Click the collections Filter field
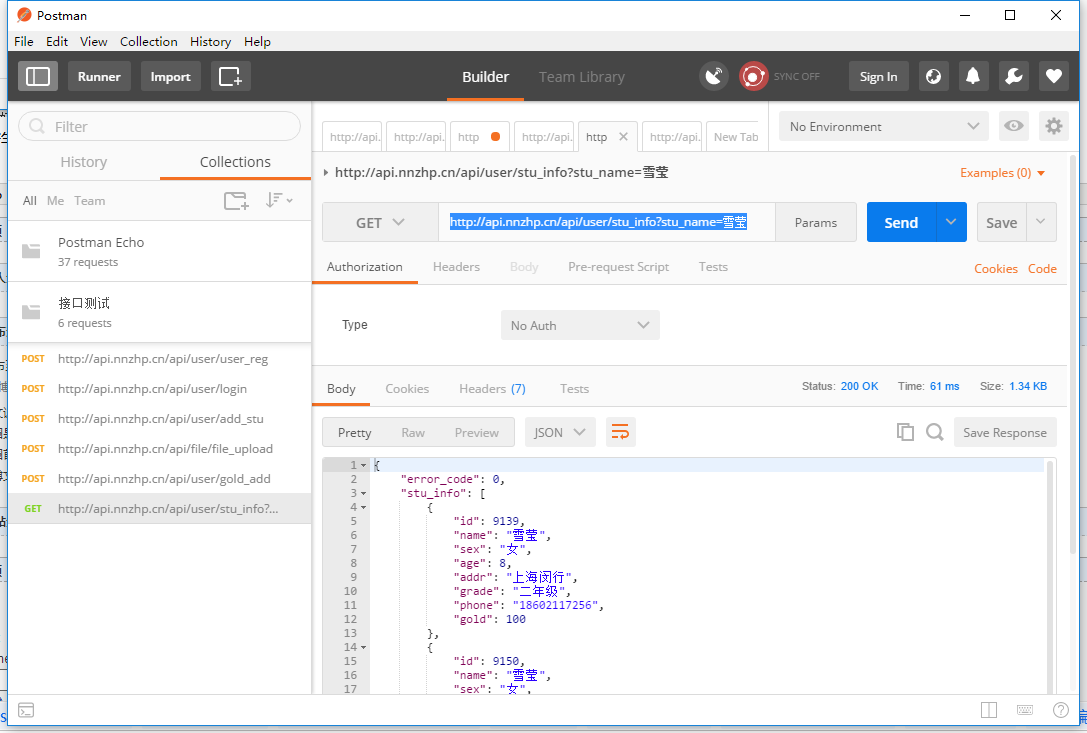1087x733 pixels. coord(159,127)
